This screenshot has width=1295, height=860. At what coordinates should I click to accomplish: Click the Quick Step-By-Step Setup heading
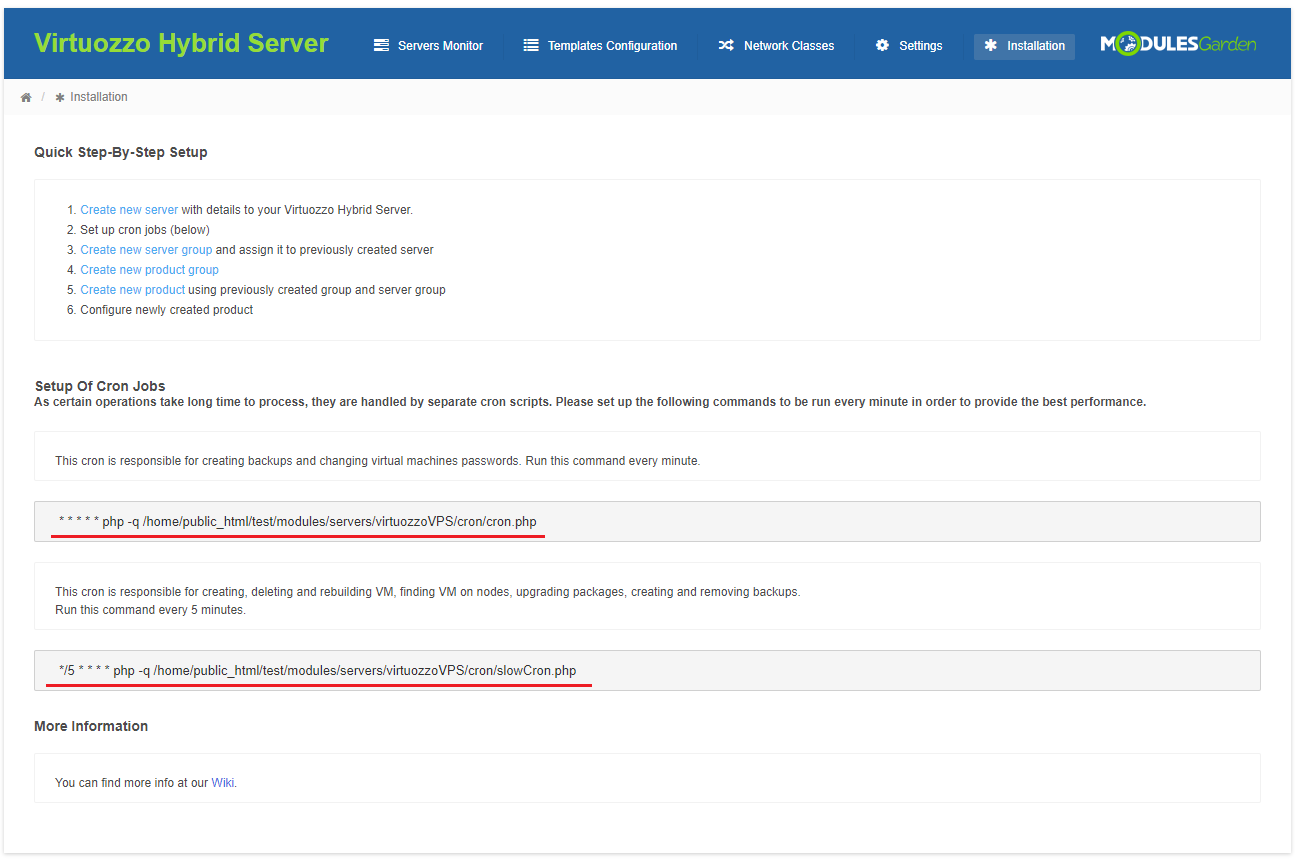[121, 152]
